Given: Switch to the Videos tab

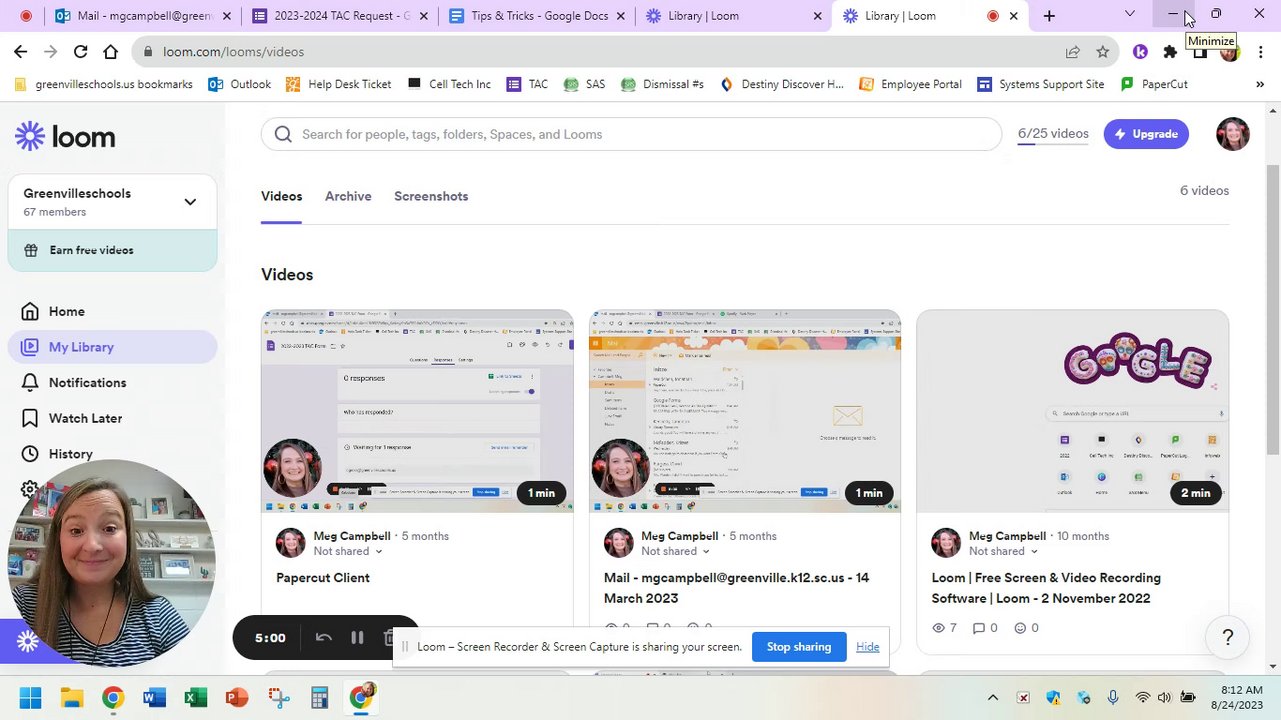Looking at the screenshot, I should pyautogui.click(x=281, y=196).
